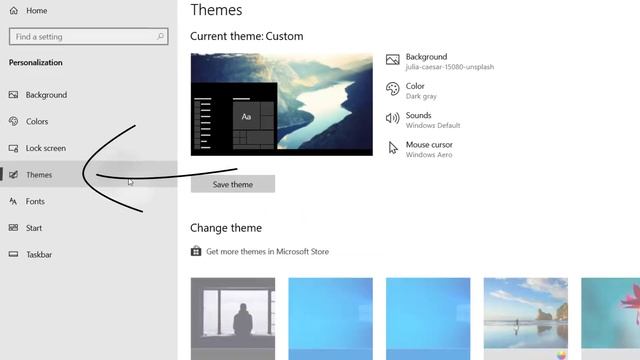The width and height of the screenshot is (640, 360).
Task: Open the Home settings page
Action: tap(36, 11)
